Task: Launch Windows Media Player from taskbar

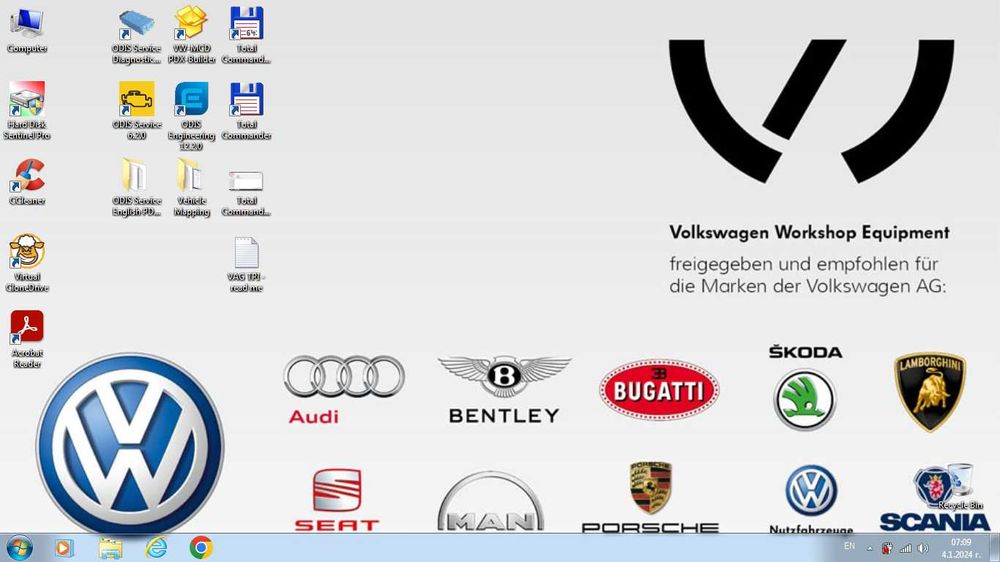Action: pyautogui.click(x=63, y=548)
